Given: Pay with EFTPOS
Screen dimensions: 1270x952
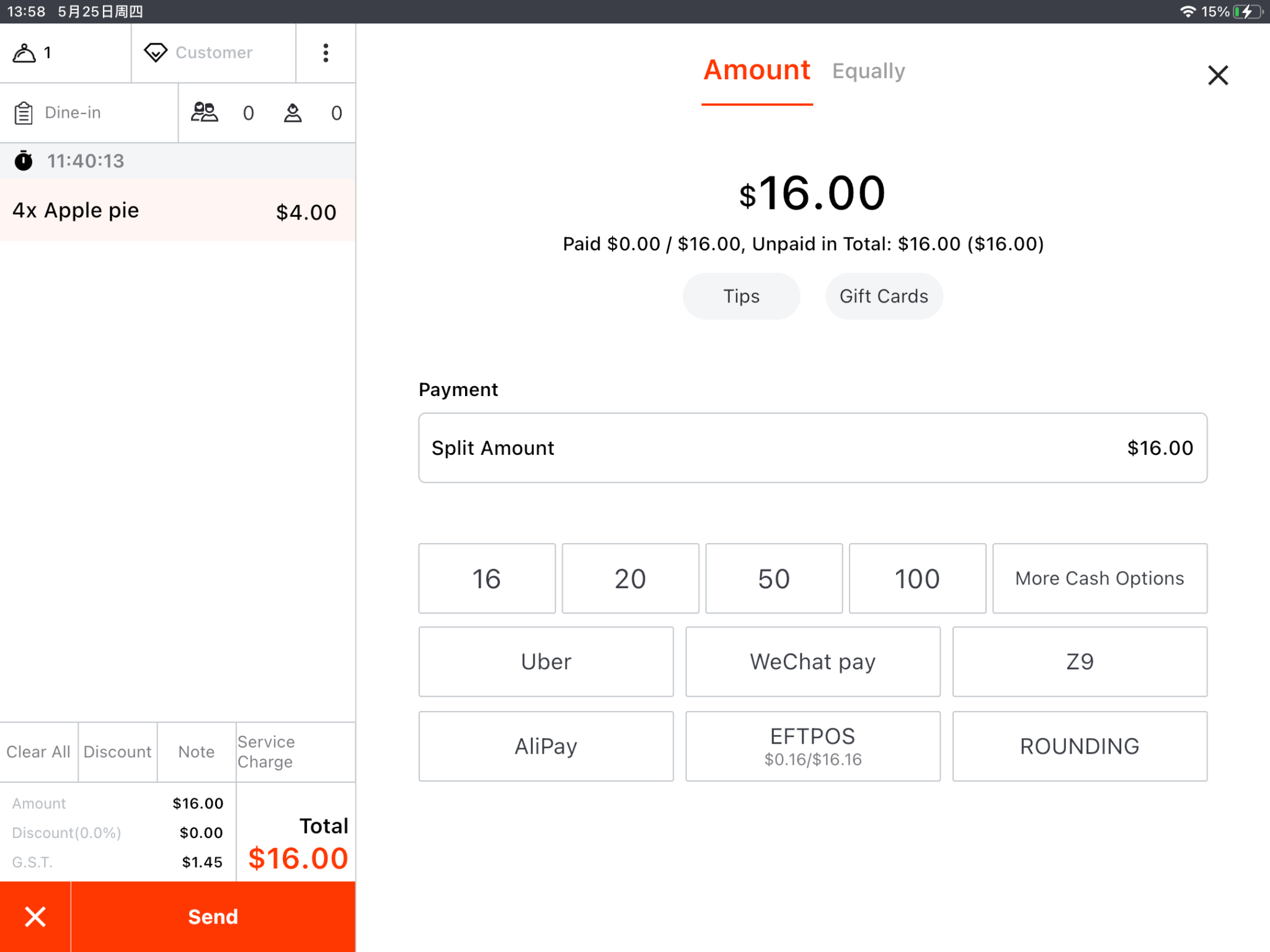Looking at the screenshot, I should click(812, 746).
